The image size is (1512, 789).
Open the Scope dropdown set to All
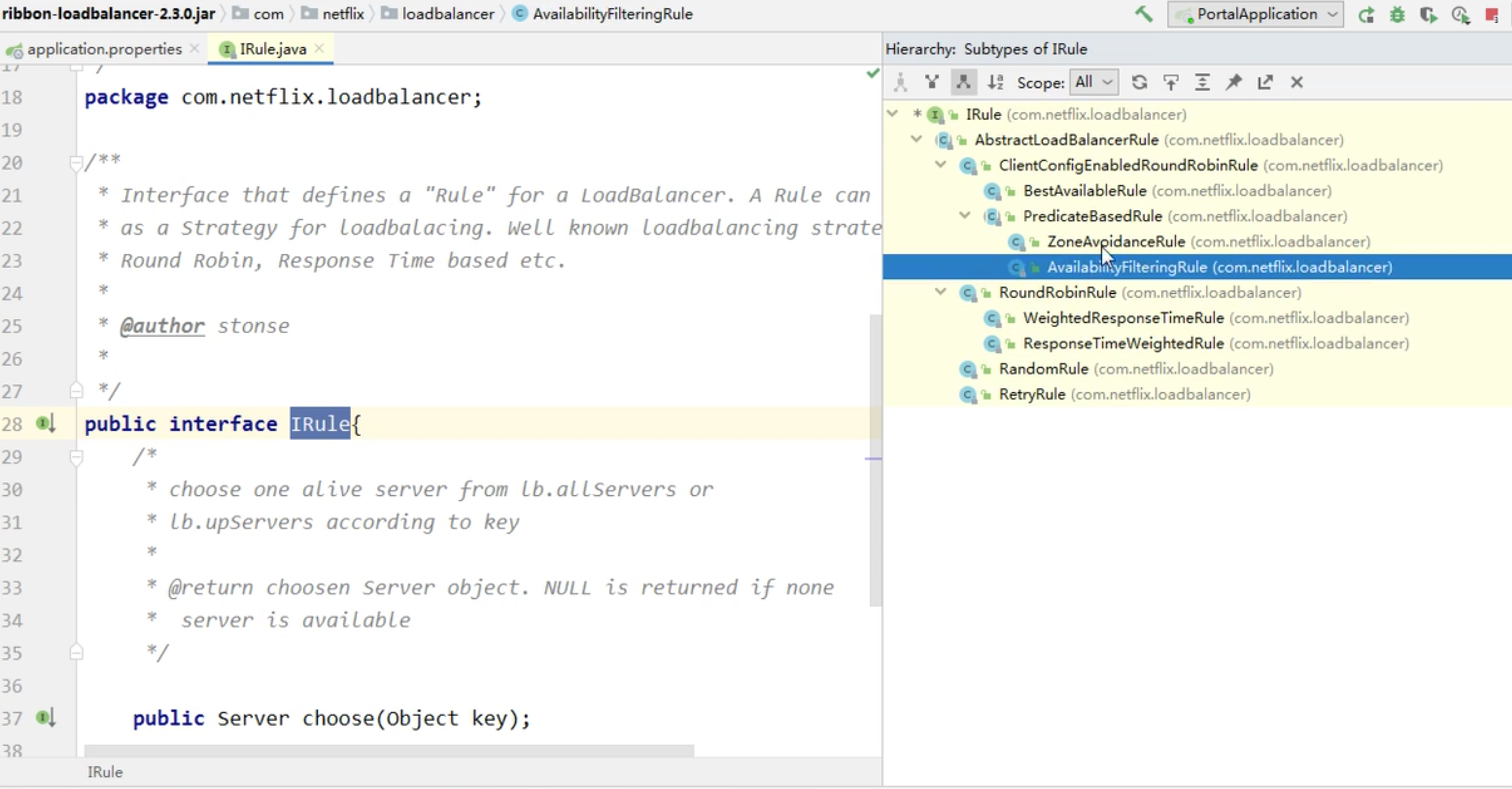[1094, 82]
